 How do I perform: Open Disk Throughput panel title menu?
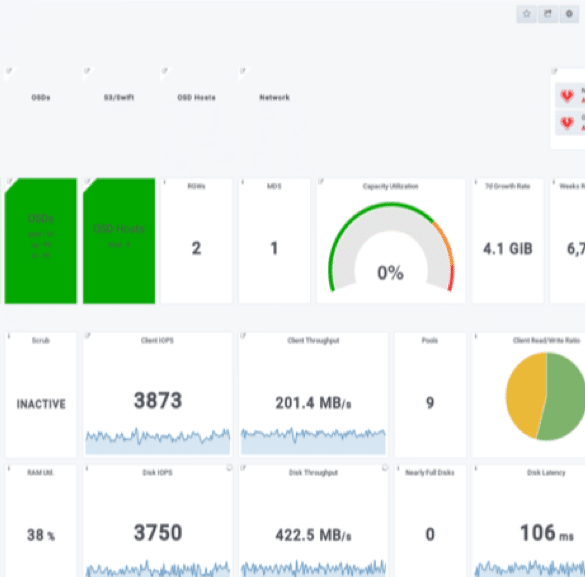tap(313, 473)
